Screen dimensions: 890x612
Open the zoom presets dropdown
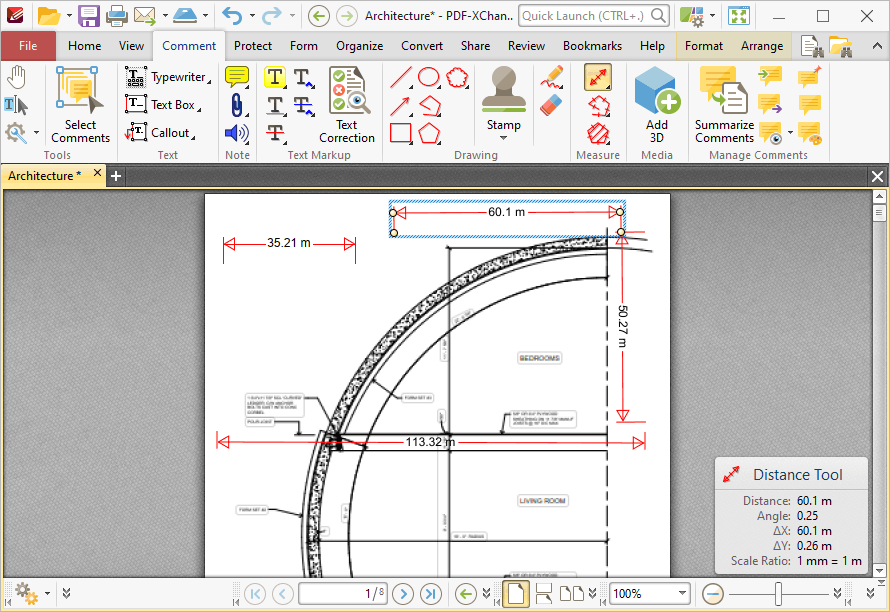[685, 594]
